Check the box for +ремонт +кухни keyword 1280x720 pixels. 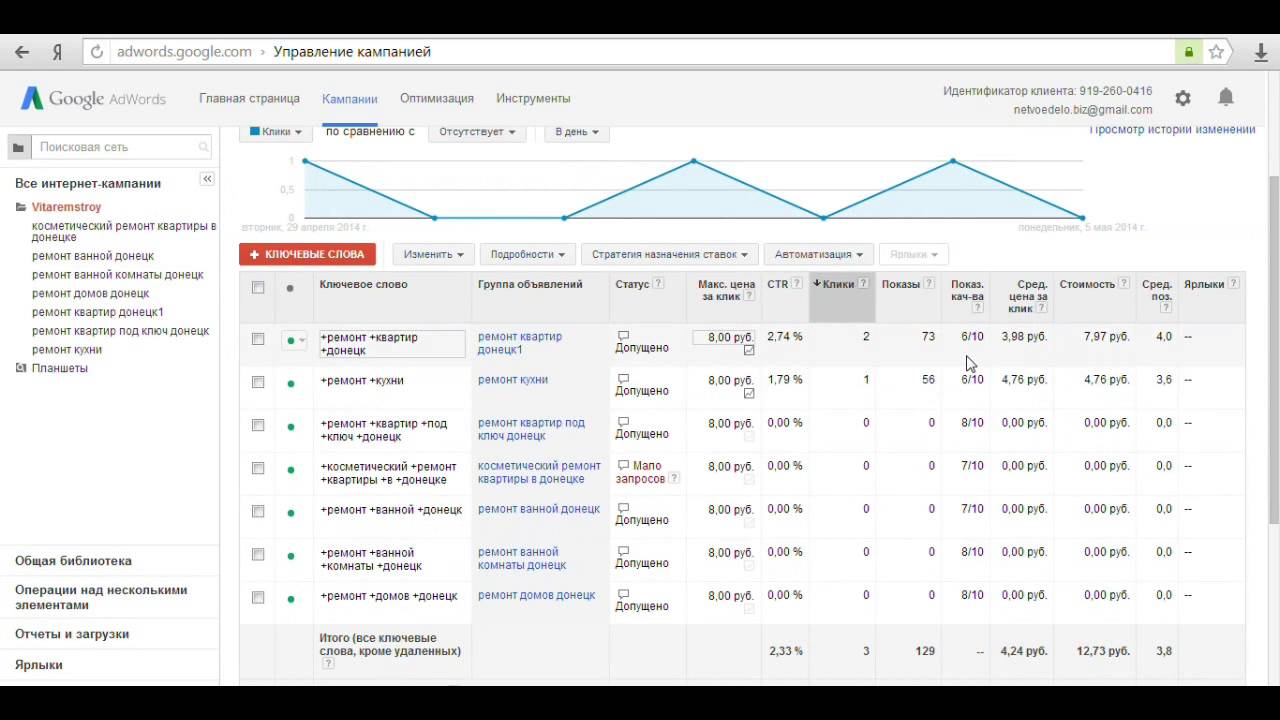tap(258, 382)
